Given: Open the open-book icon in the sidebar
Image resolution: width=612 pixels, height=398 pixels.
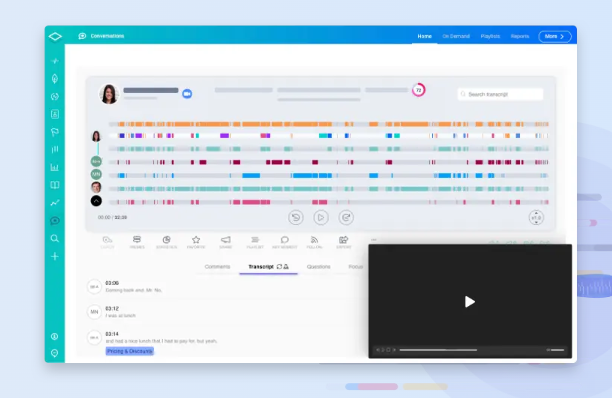Looking at the screenshot, I should 55,185.
